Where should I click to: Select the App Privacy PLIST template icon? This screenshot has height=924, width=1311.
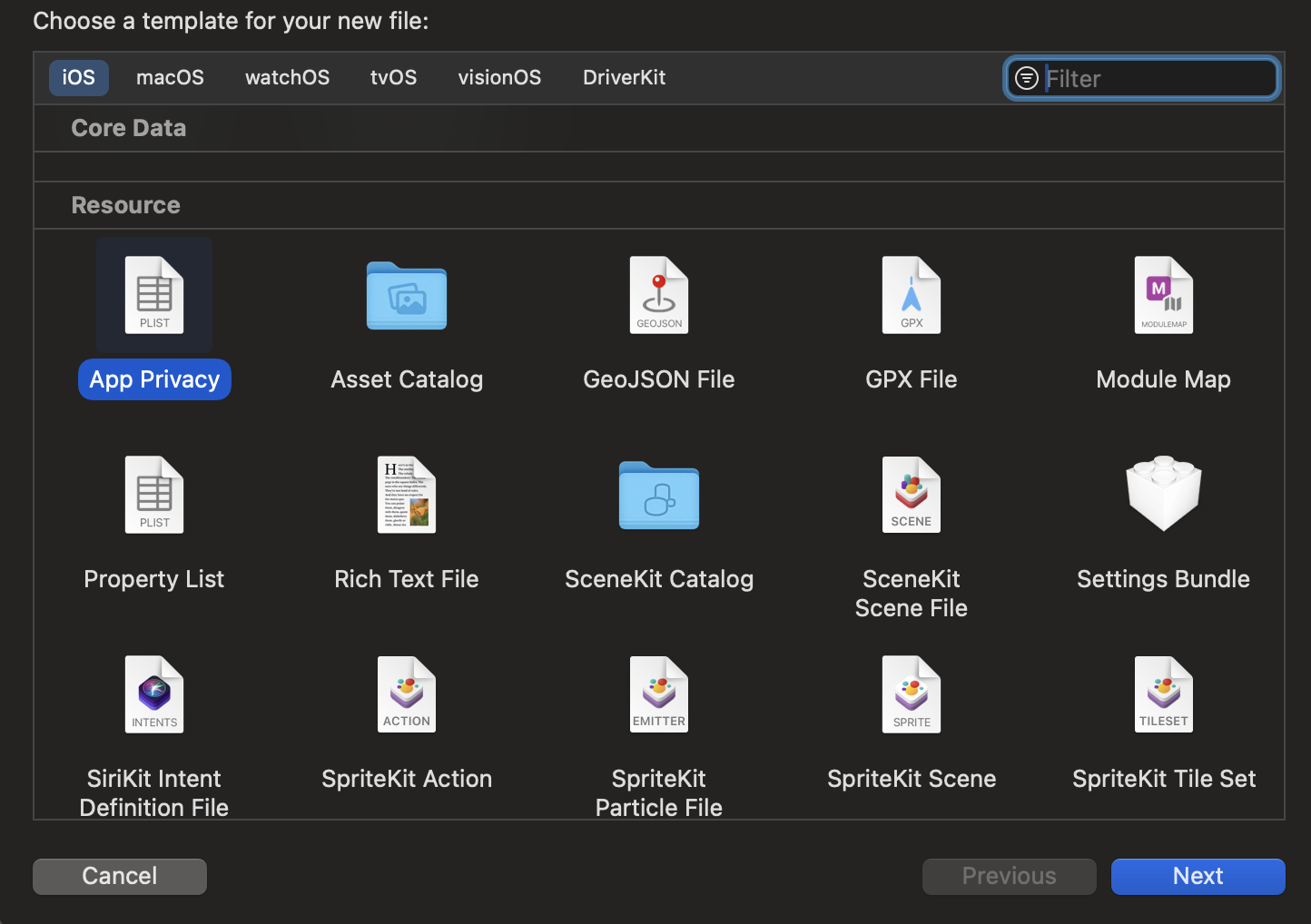coord(154,295)
